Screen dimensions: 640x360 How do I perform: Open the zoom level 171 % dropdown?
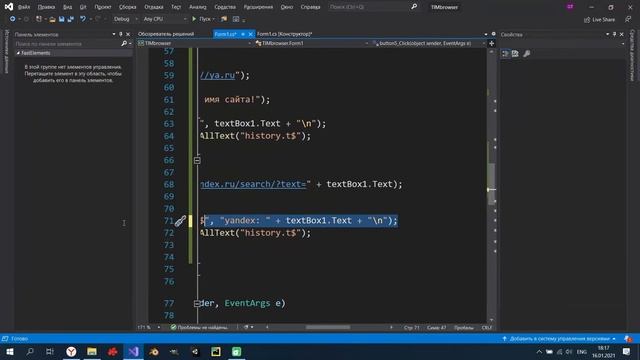(x=149, y=327)
